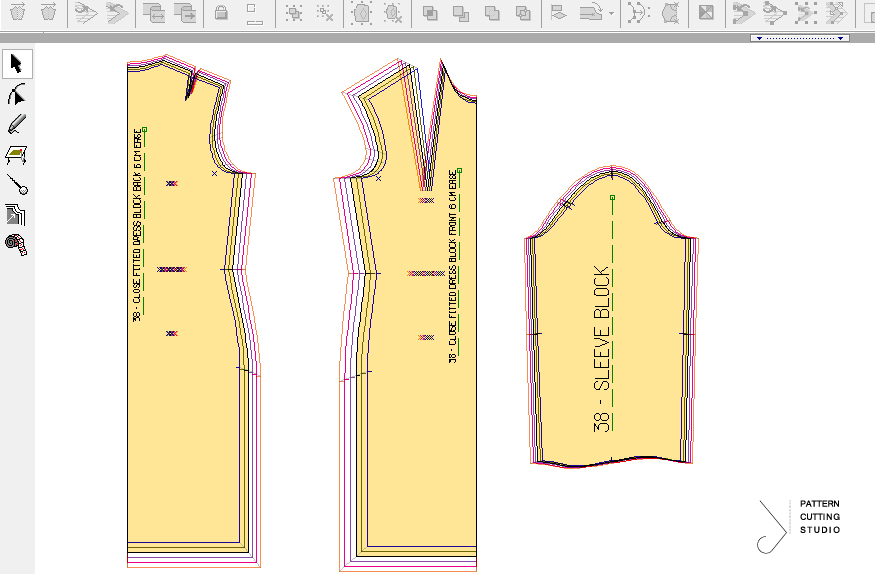Click waist drill marks on back block
Screen dimensions: 875x574
171,269
